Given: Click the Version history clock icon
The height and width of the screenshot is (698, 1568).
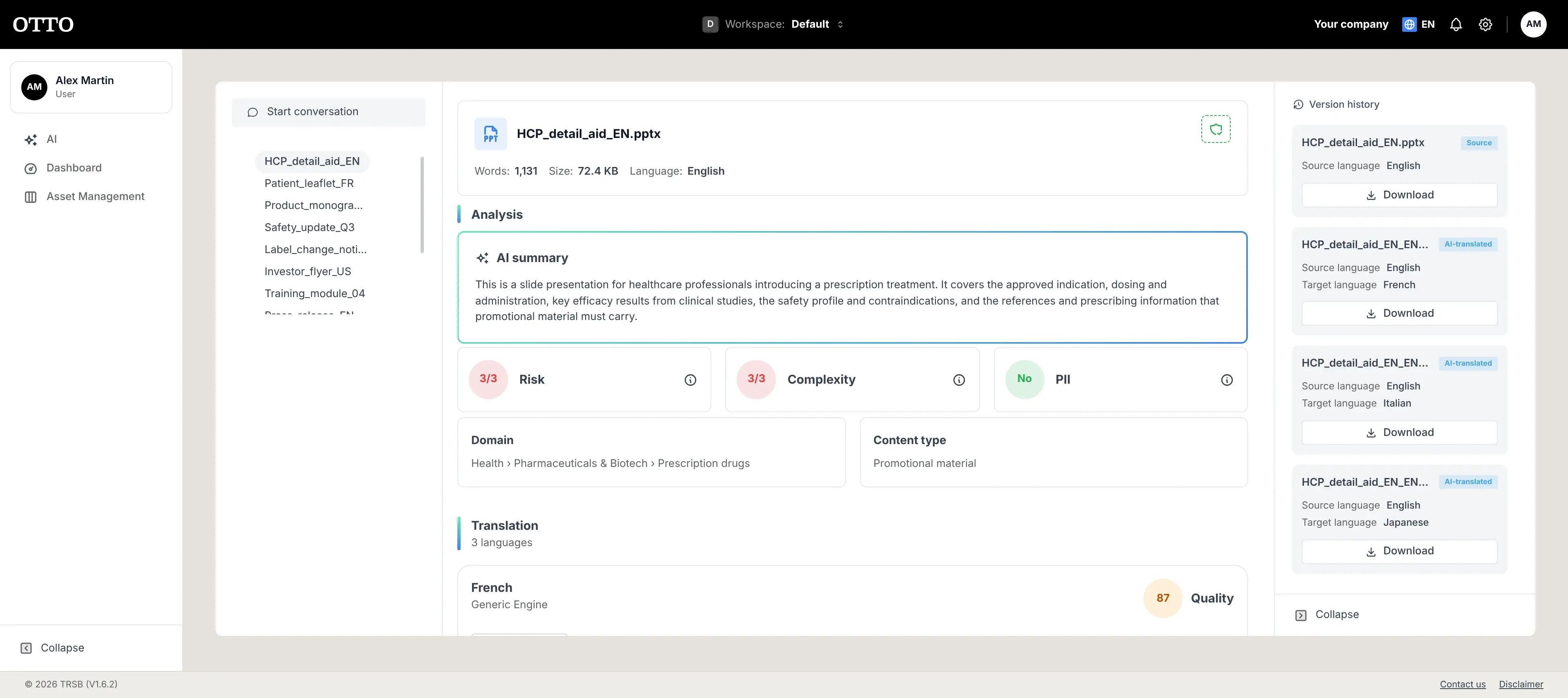Looking at the screenshot, I should point(1298,104).
